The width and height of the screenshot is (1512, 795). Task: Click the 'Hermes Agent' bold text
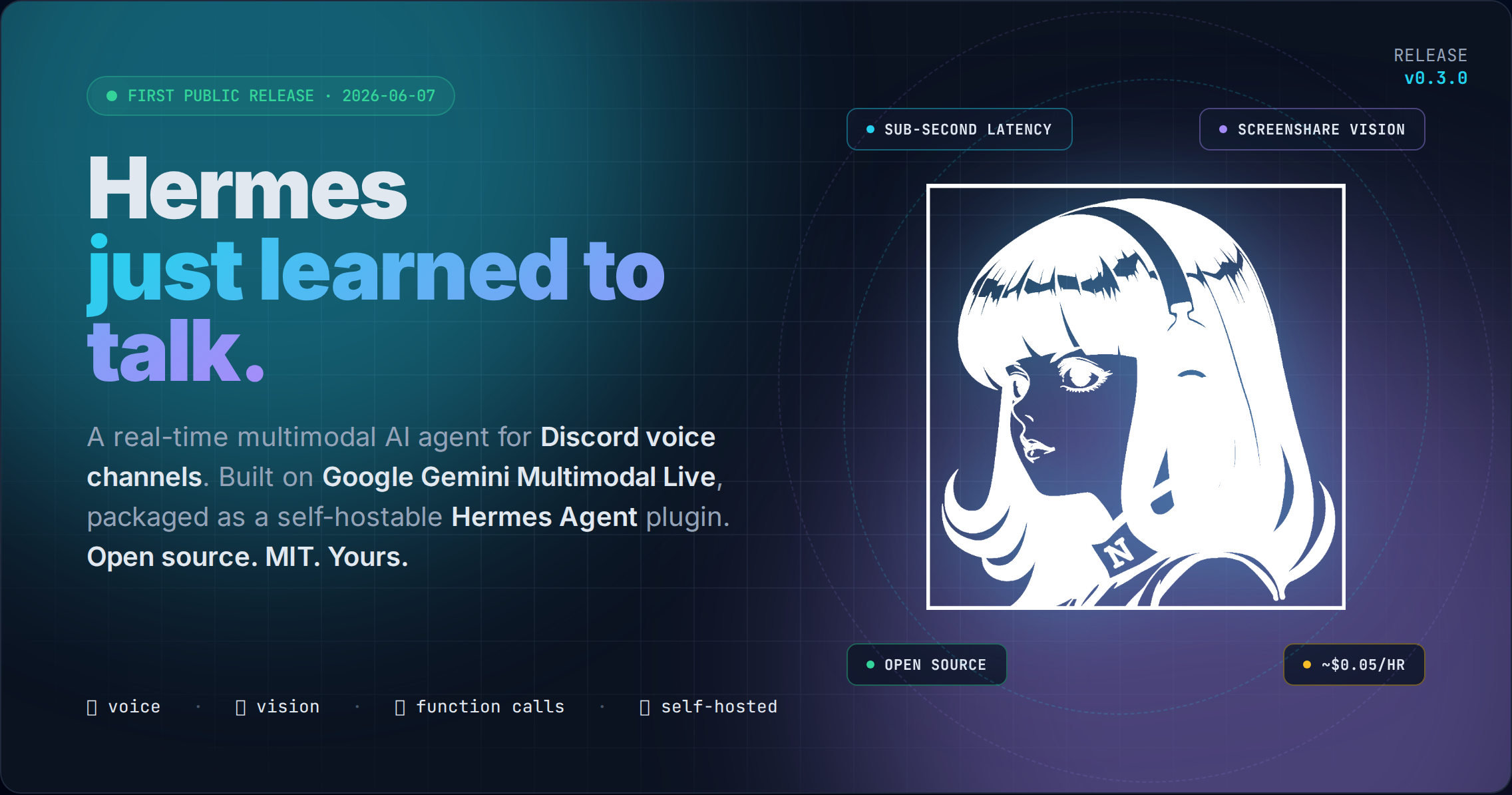click(544, 517)
